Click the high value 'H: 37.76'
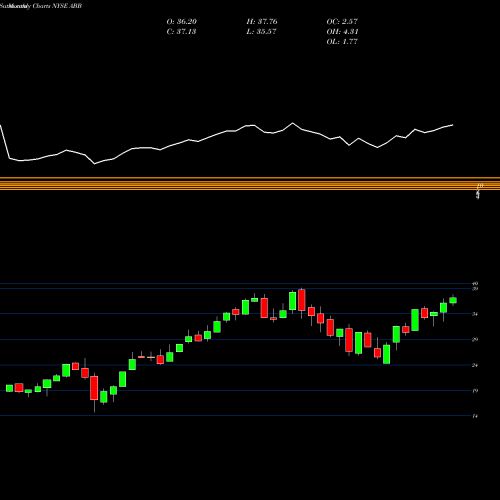Image resolution: width=500 pixels, height=500 pixels. point(262,21)
